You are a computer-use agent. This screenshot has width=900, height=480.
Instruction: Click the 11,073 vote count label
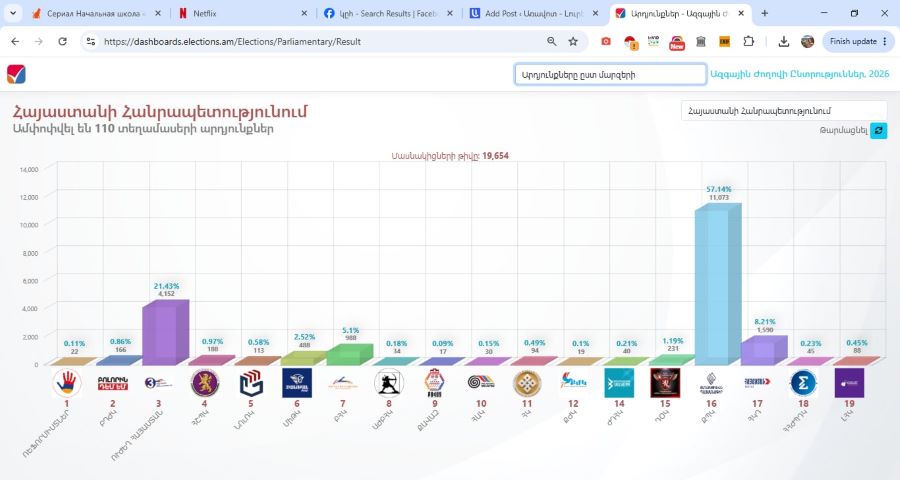pyautogui.click(x=719, y=198)
